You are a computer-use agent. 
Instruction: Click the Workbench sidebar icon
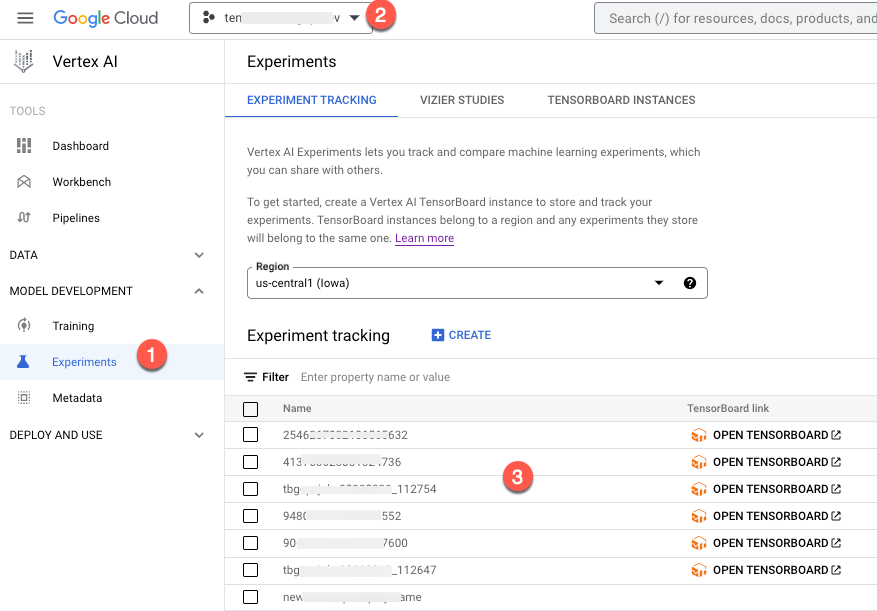pyautogui.click(x=24, y=182)
